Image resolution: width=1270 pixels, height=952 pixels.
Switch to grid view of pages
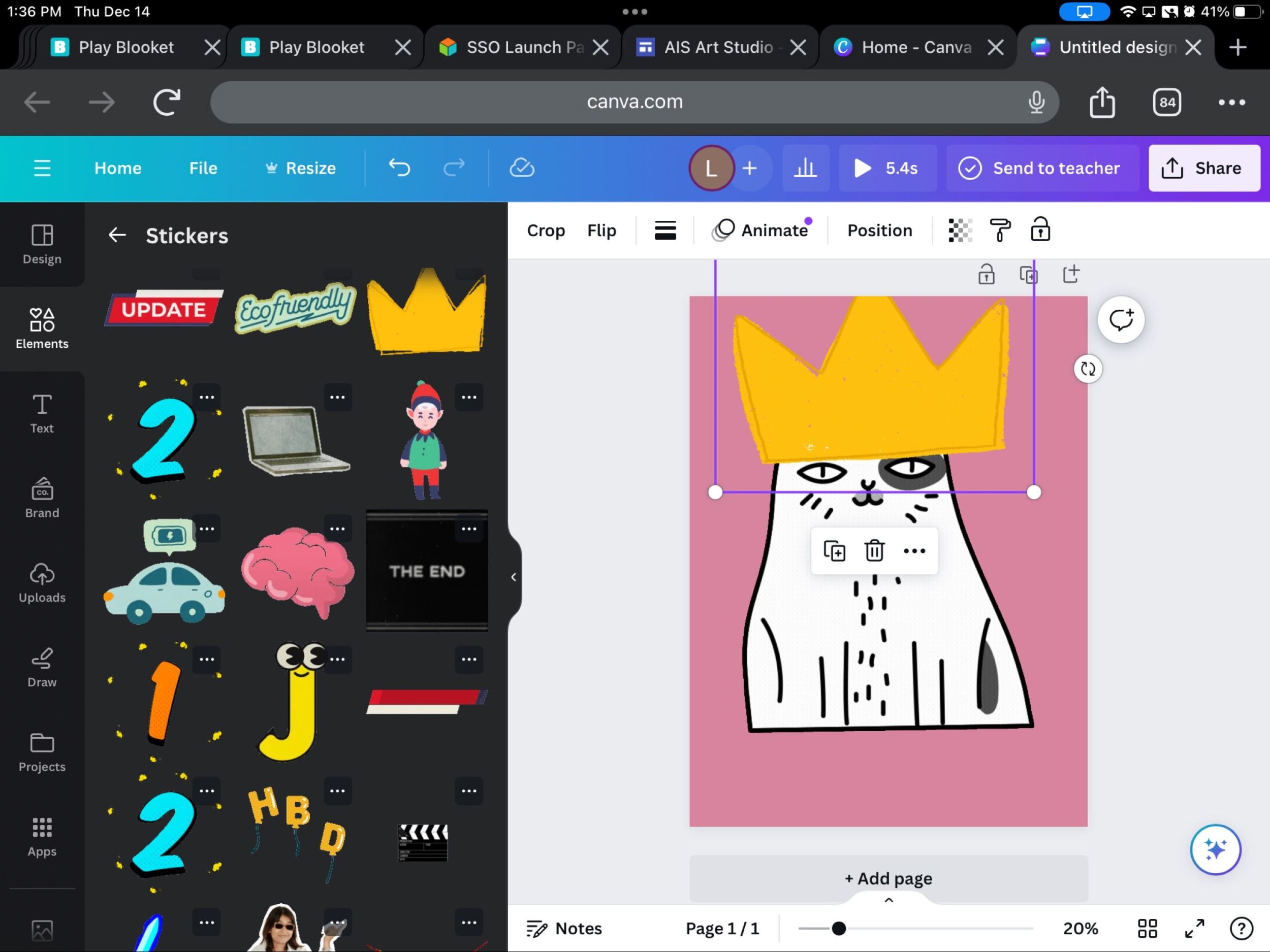coord(1147,928)
